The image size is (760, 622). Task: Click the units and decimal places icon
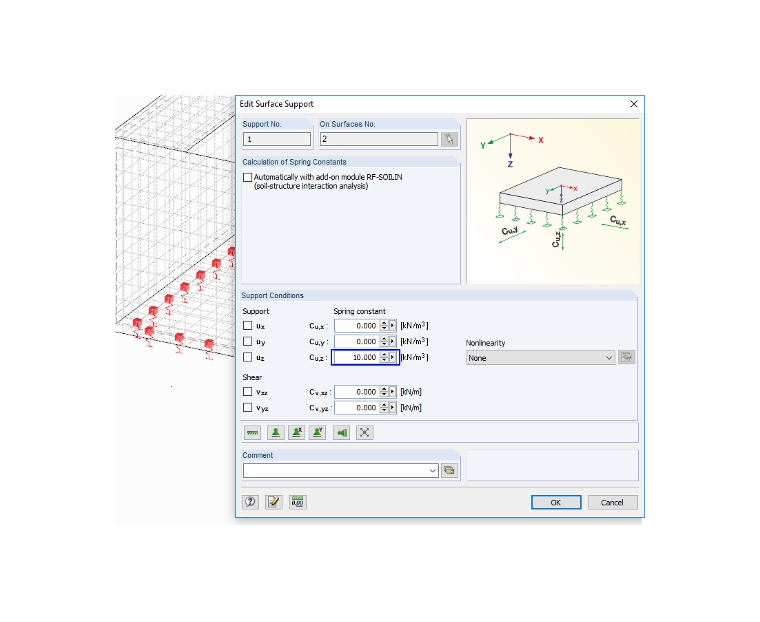[x=298, y=502]
